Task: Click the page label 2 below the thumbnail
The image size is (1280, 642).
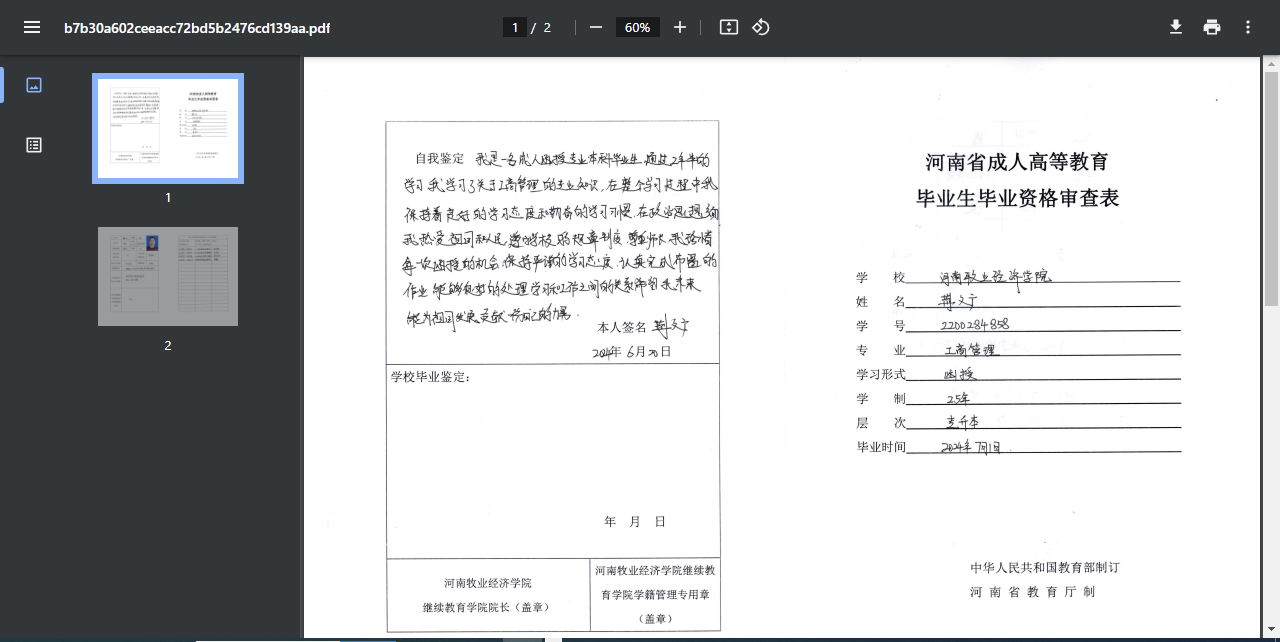Action: click(168, 345)
